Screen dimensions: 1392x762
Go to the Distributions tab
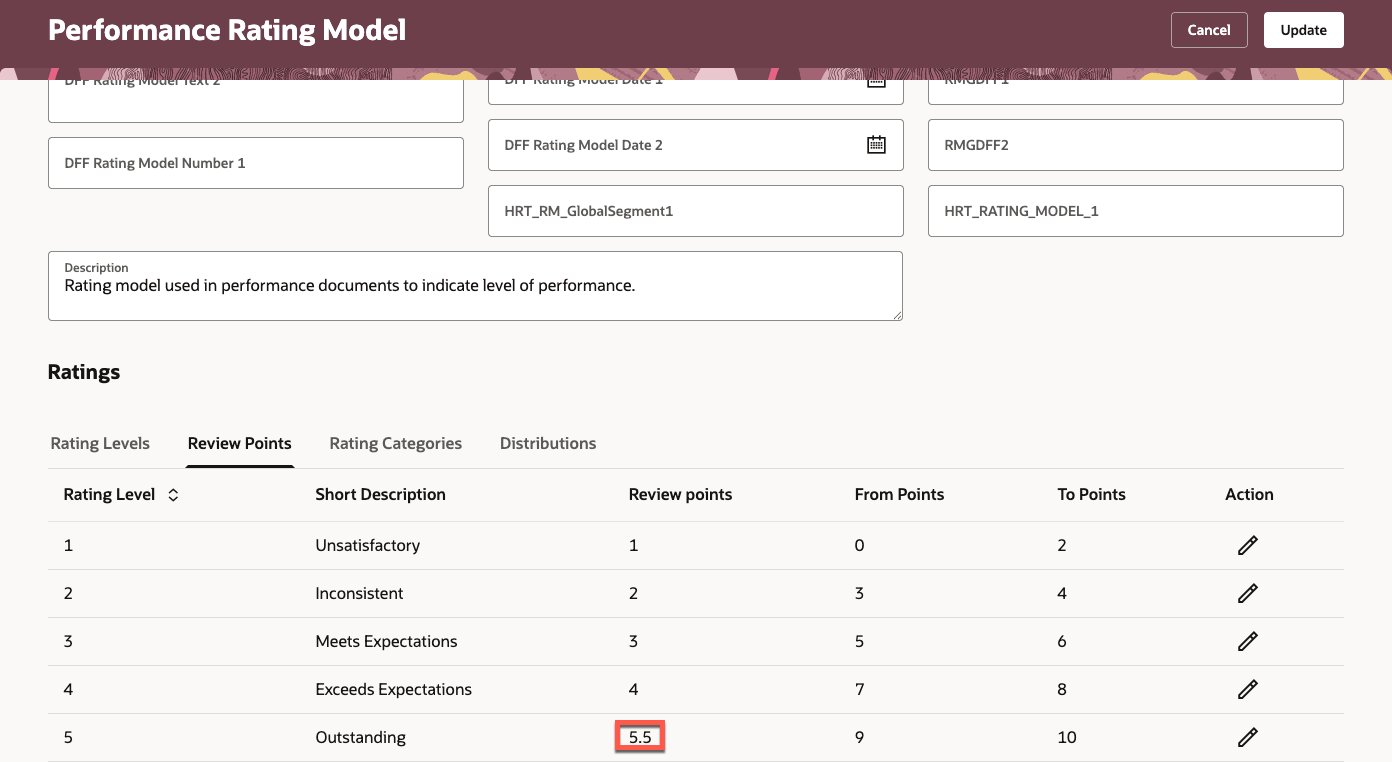[x=548, y=443]
